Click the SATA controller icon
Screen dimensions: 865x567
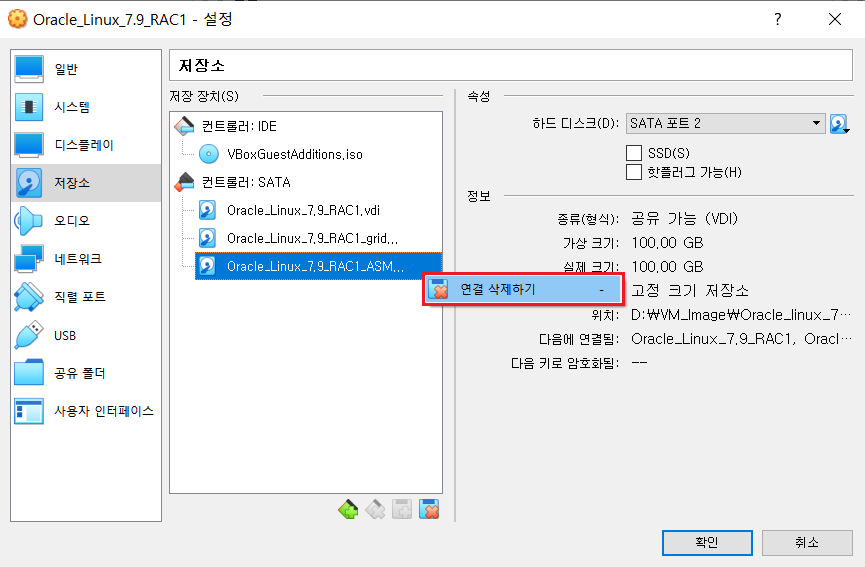184,182
